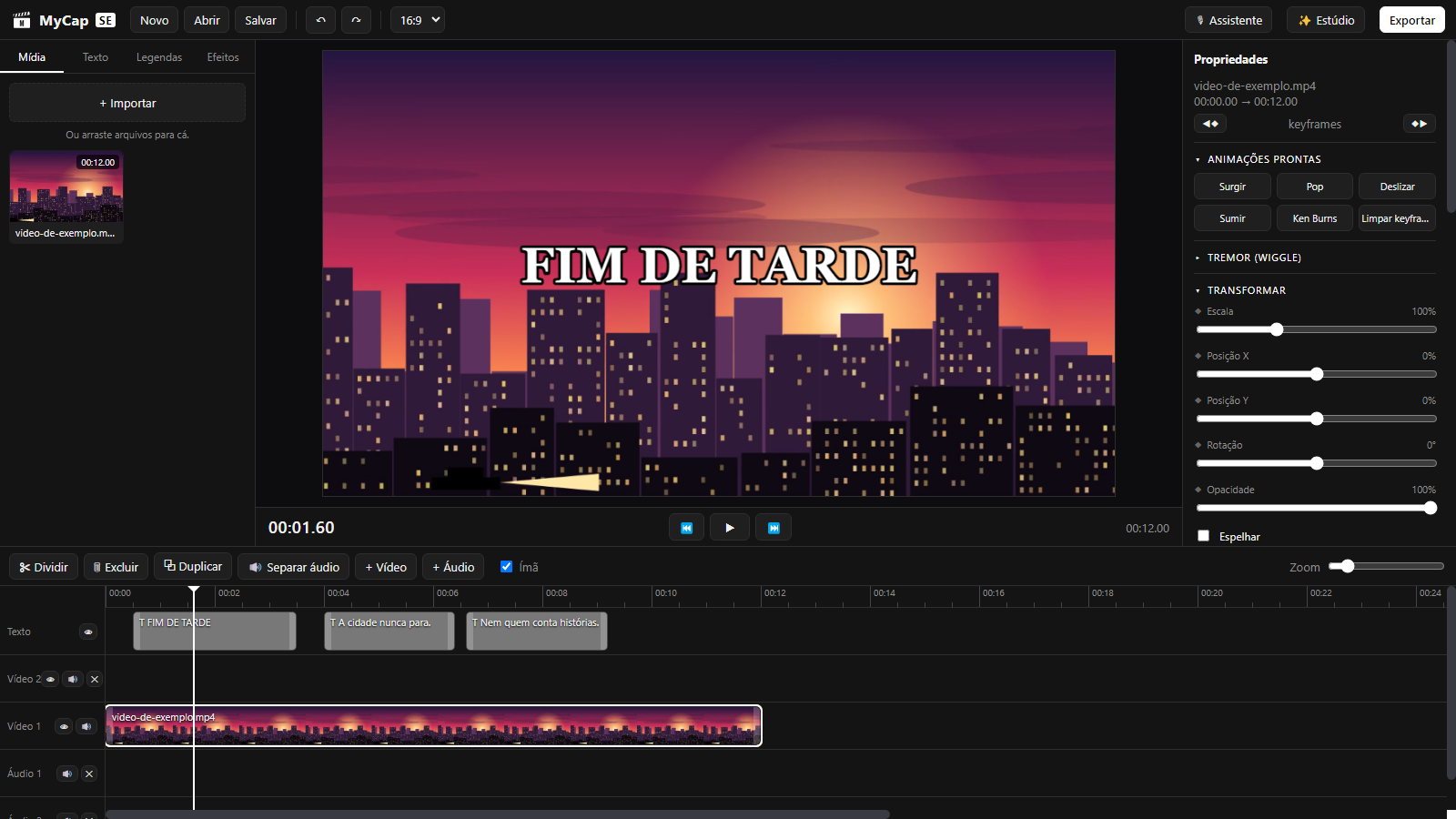1456x819 pixels.
Task: Disable the Ímã snapping checkbox
Action: coord(507,566)
